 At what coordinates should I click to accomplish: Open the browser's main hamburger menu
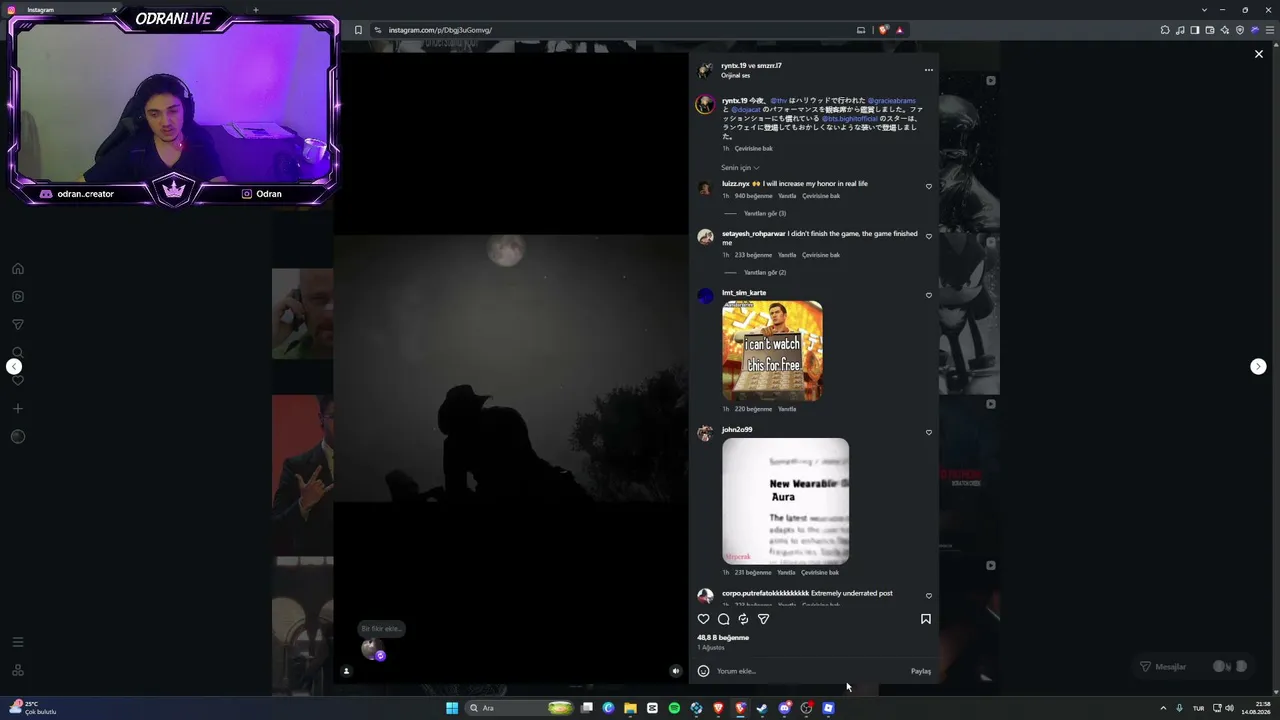pos(1270,30)
